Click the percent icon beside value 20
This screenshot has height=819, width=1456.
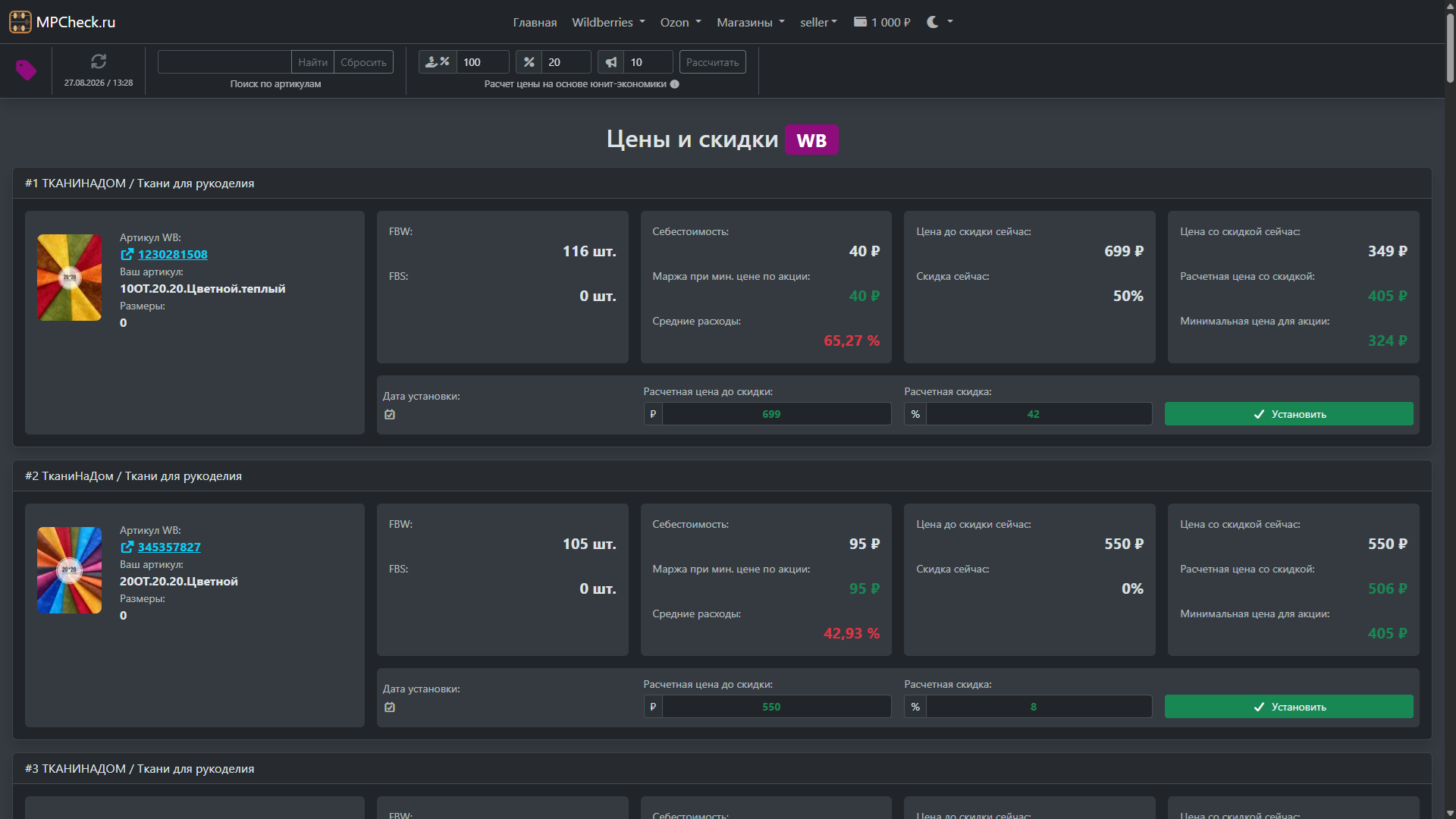pos(529,62)
